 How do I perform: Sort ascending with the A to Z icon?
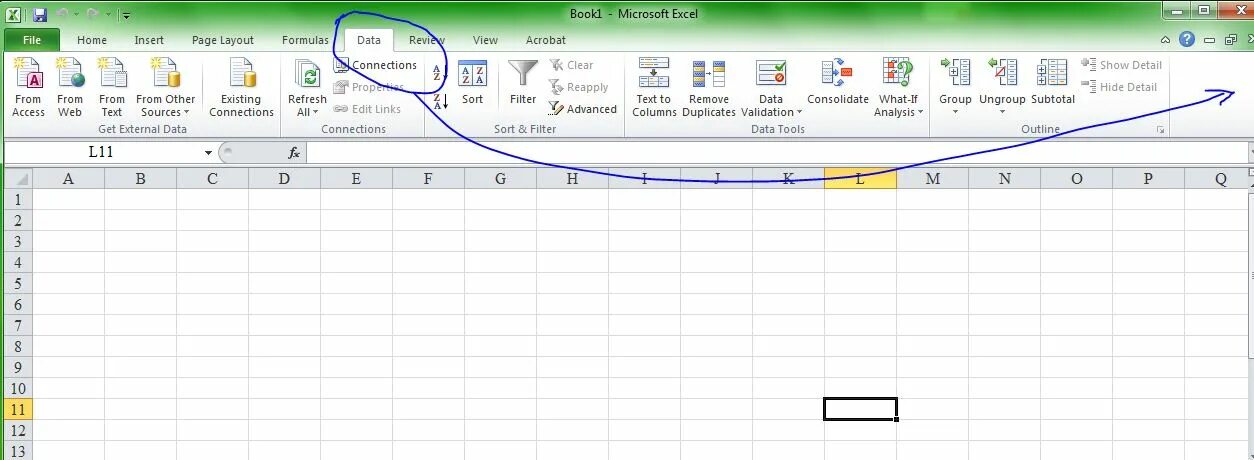tap(440, 73)
